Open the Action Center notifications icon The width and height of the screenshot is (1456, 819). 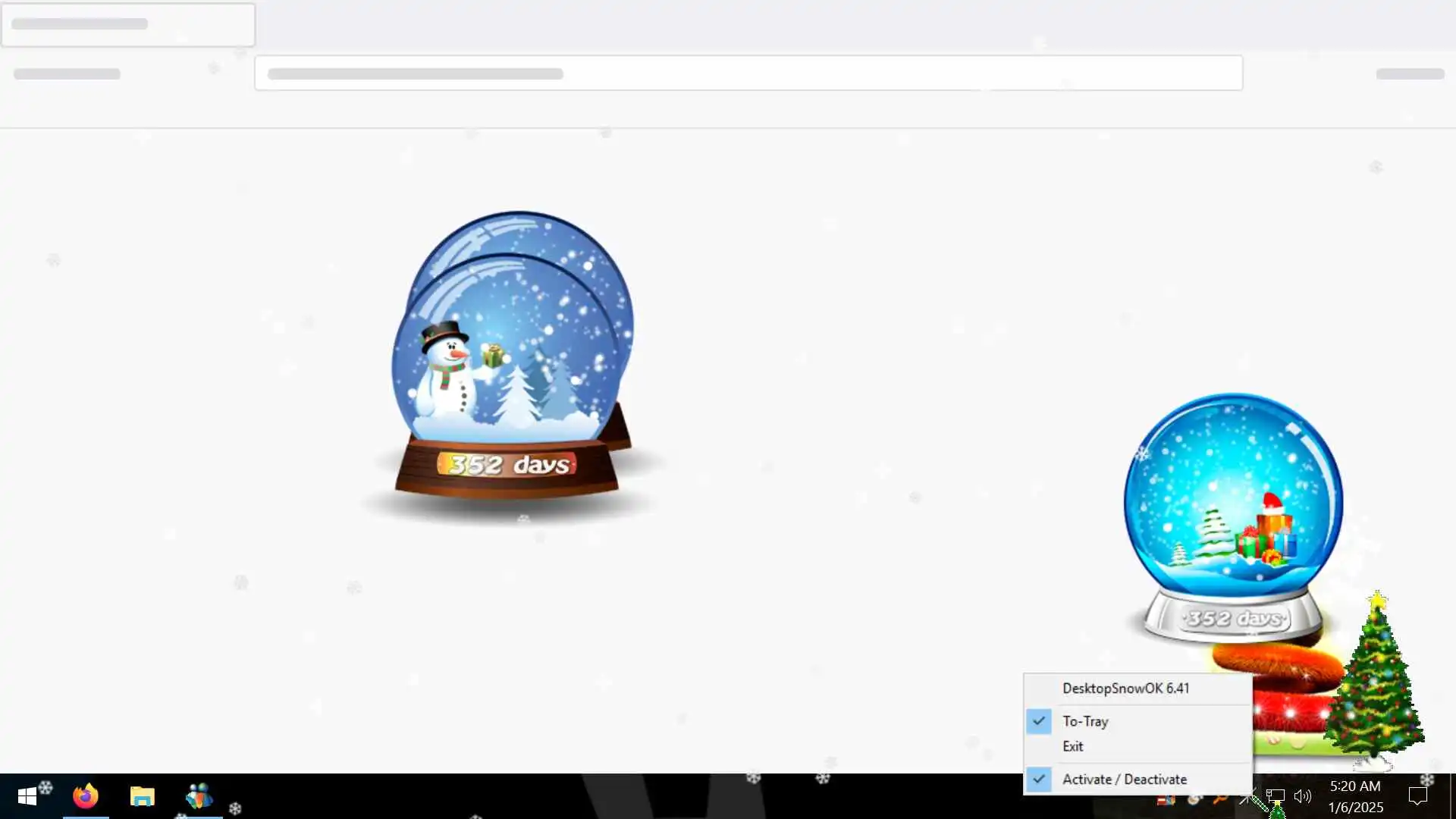pyautogui.click(x=1417, y=796)
